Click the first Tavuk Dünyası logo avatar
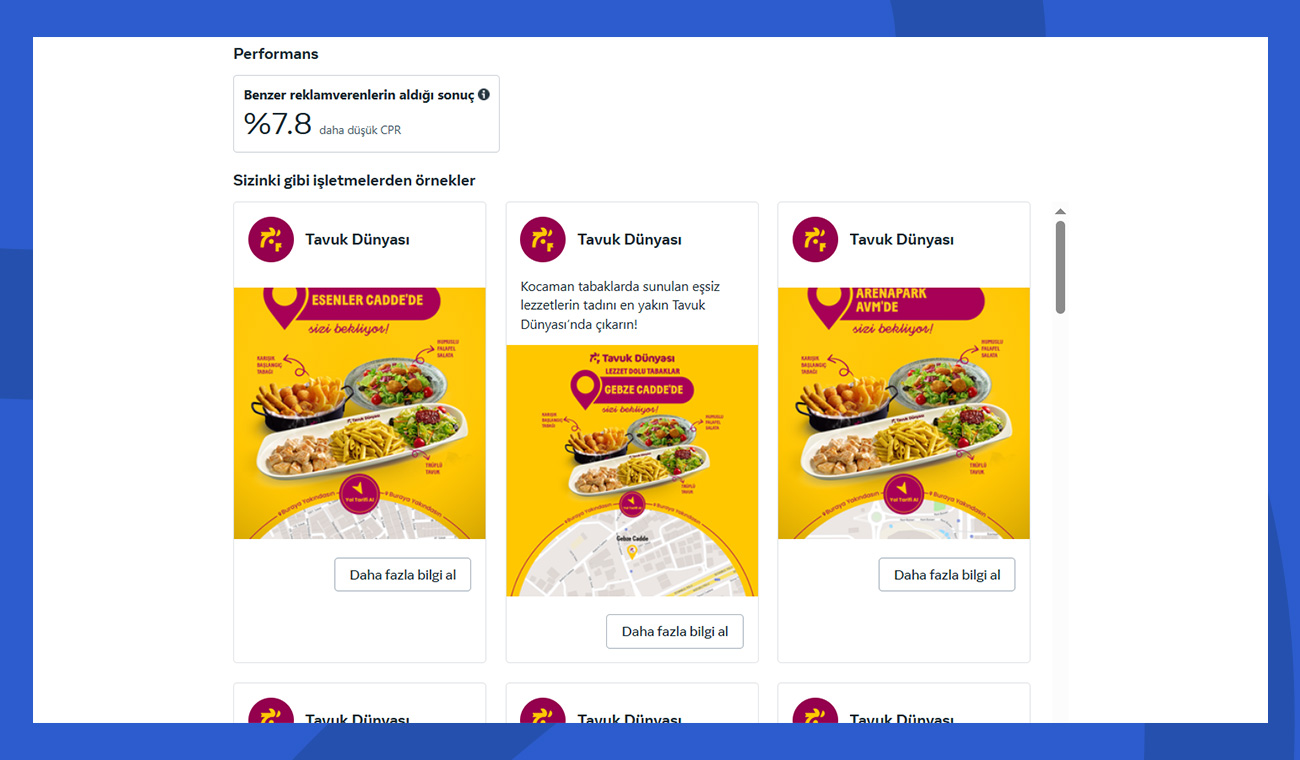The image size is (1300, 760). pyautogui.click(x=271, y=240)
